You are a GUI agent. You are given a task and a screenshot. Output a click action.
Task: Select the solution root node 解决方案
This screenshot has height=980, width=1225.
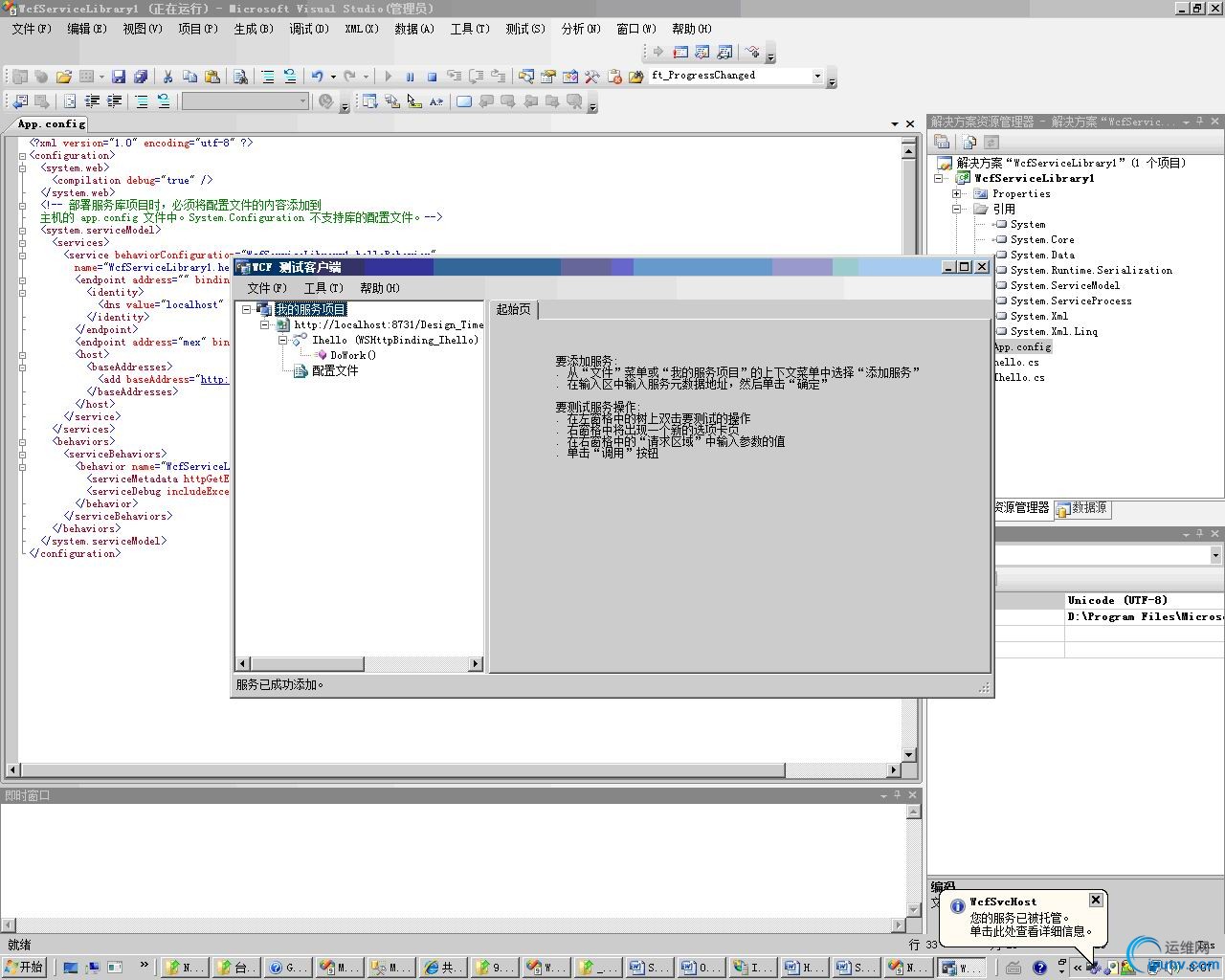tap(1071, 163)
